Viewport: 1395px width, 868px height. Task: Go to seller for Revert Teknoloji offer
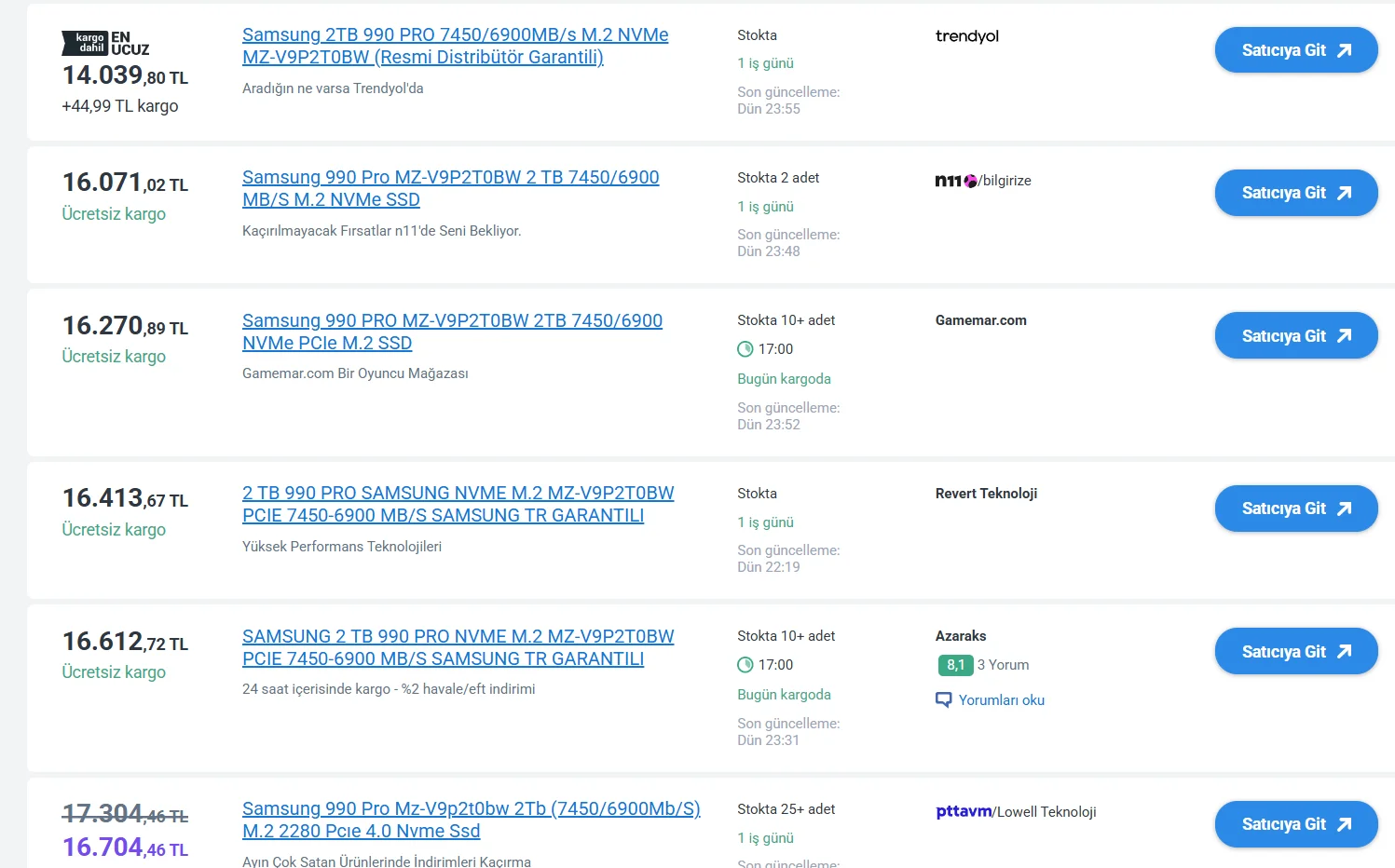tap(1296, 509)
